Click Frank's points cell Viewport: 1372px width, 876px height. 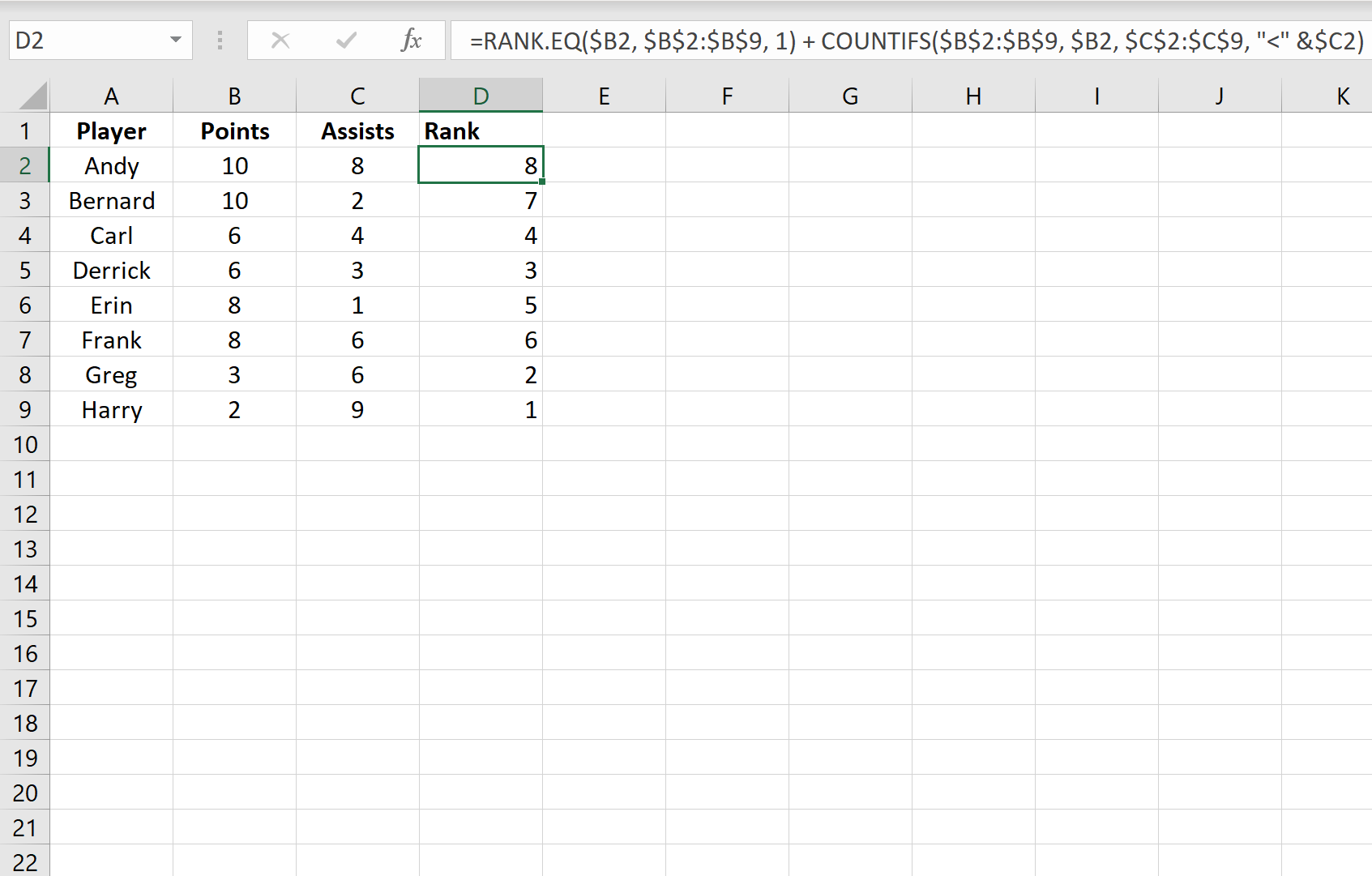point(234,340)
